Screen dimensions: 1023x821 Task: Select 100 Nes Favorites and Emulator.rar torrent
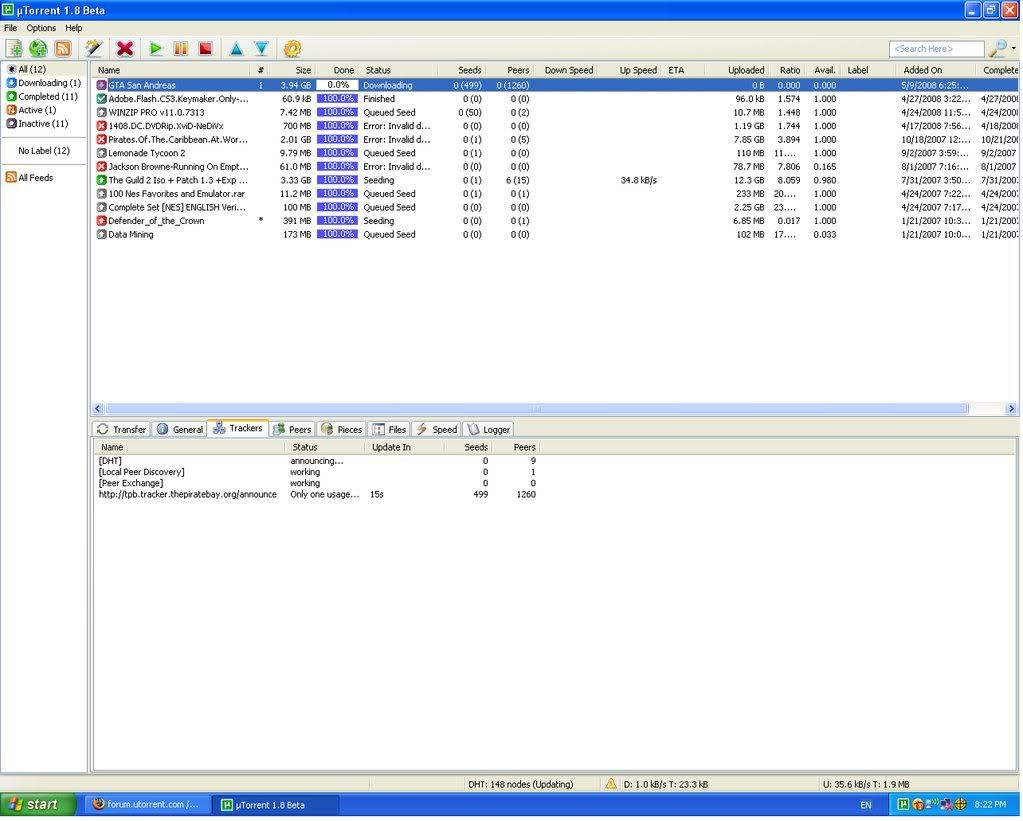click(x=557, y=194)
